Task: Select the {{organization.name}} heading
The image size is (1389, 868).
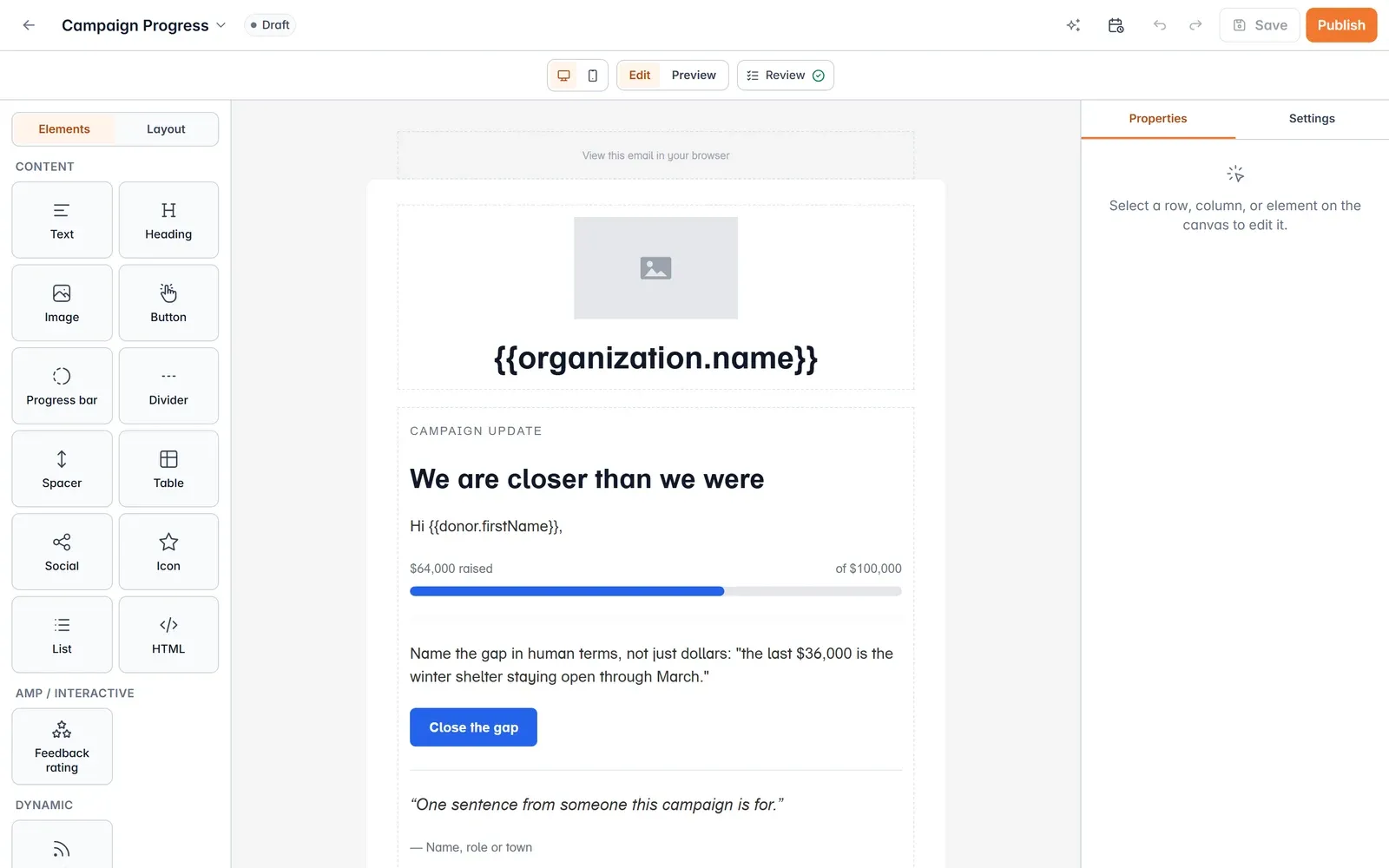Action: (655, 358)
